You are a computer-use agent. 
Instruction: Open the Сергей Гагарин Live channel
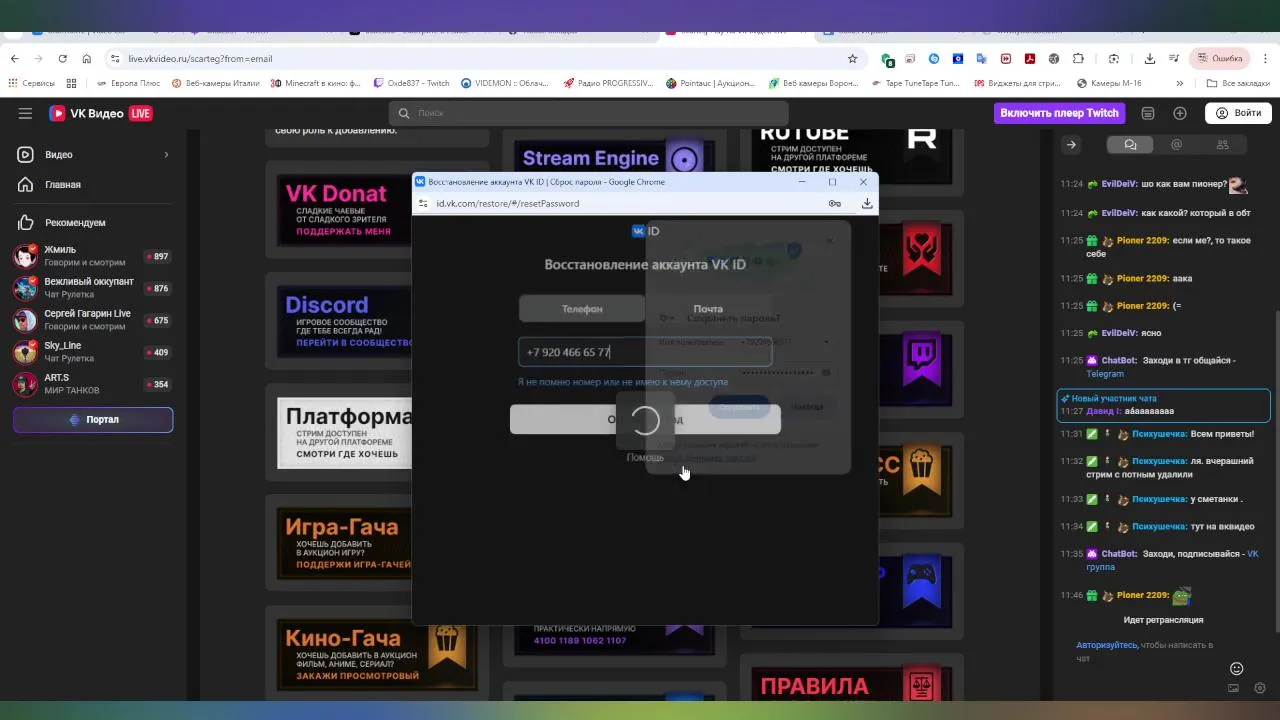(x=93, y=320)
